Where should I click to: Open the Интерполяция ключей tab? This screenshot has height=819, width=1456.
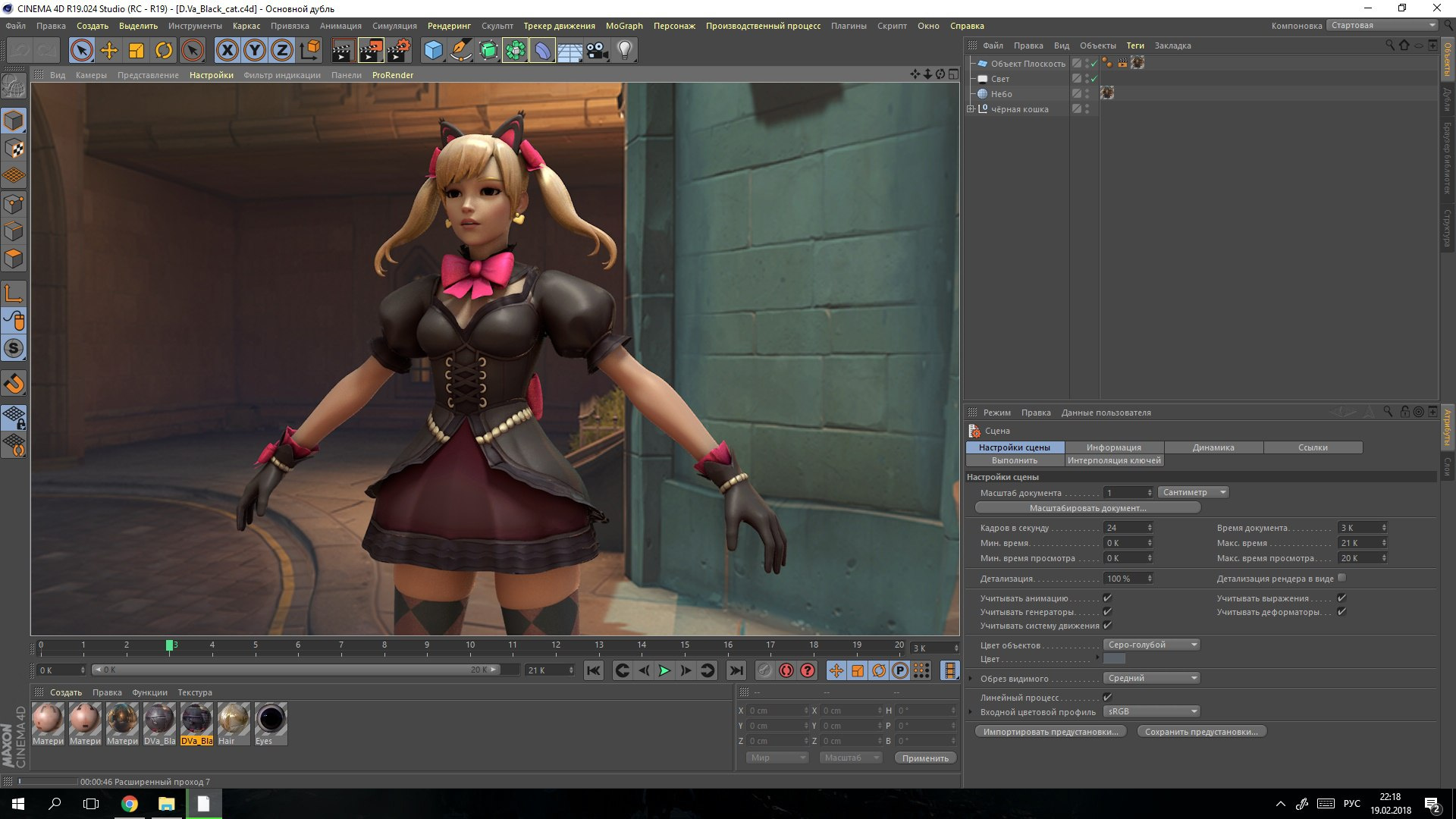[x=1114, y=461]
